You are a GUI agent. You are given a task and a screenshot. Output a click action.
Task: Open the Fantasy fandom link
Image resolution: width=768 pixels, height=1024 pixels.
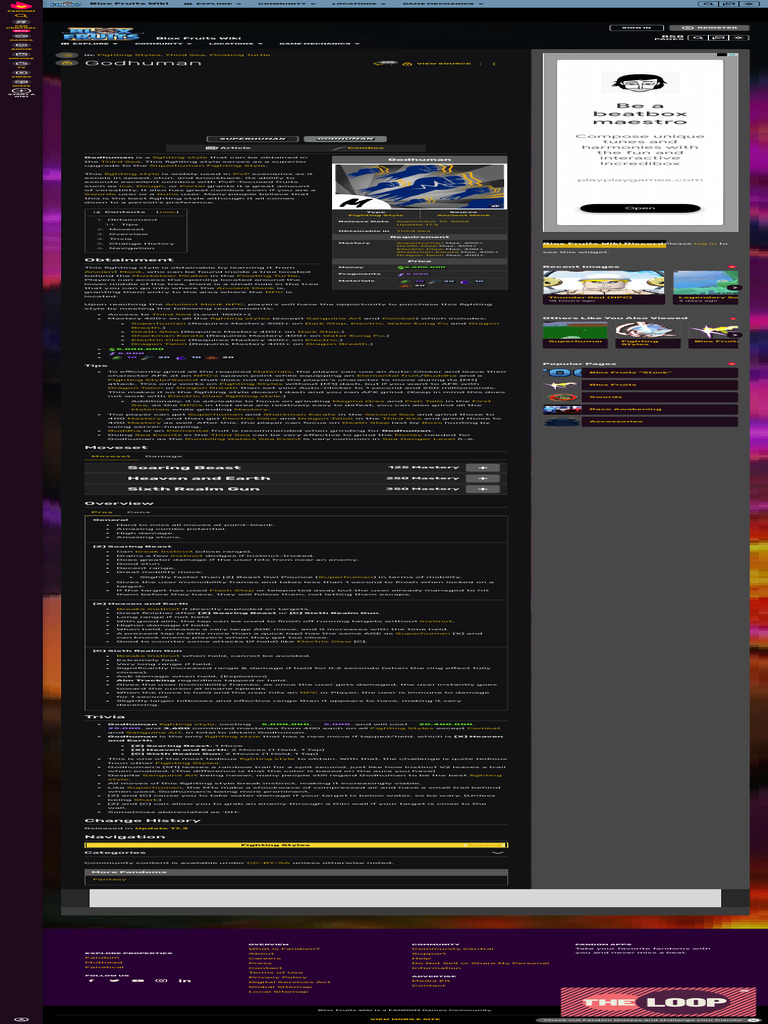pyautogui.click(x=110, y=879)
